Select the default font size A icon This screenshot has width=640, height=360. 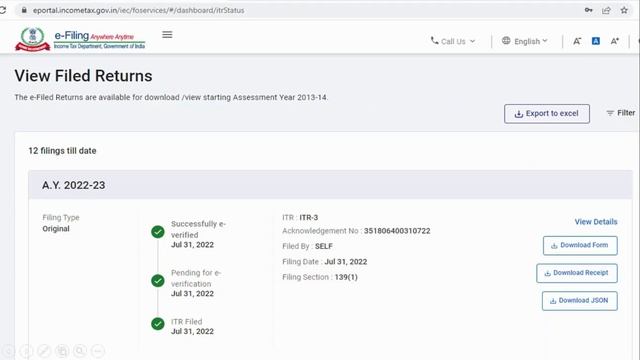(x=596, y=41)
